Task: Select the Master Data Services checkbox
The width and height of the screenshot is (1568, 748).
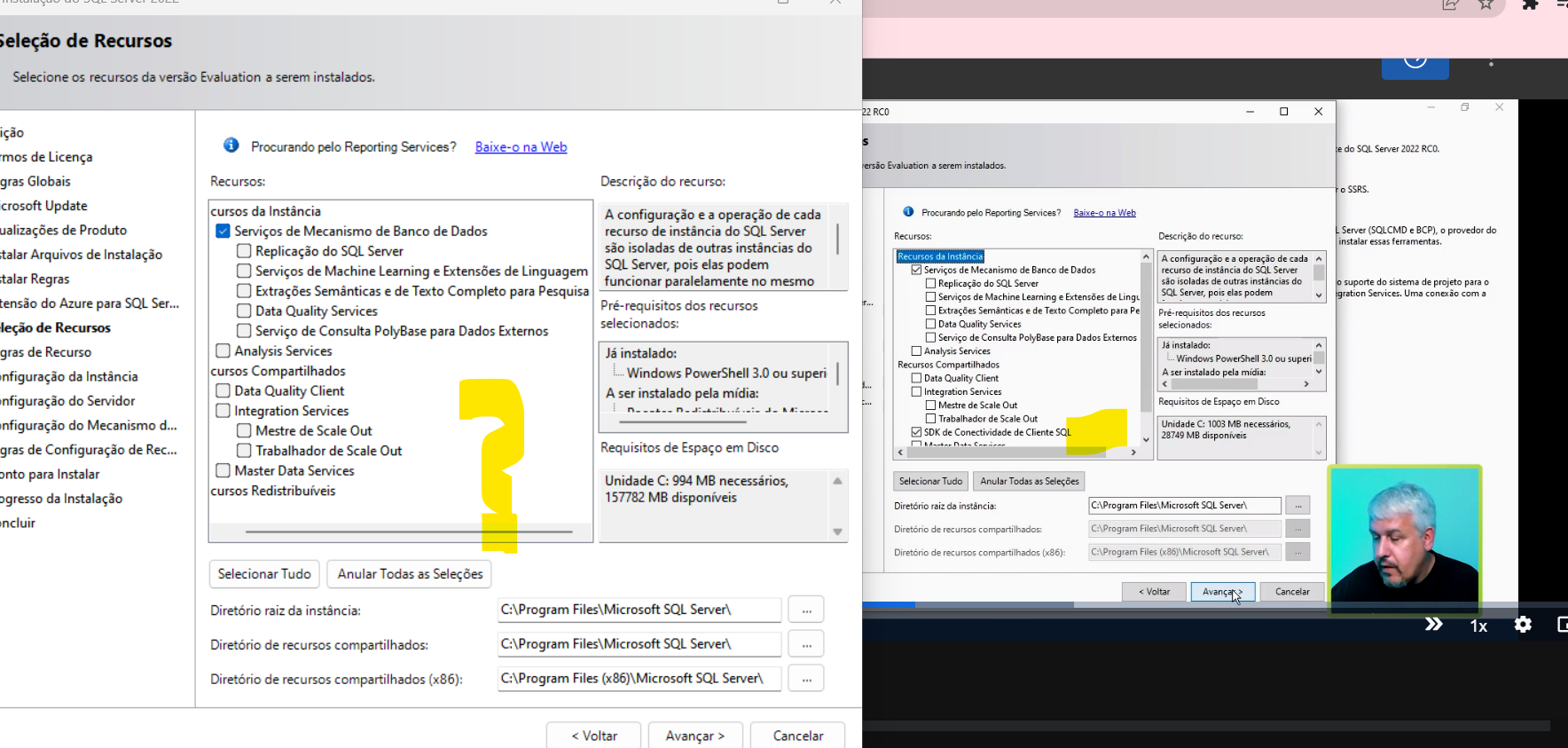Action: [x=223, y=470]
